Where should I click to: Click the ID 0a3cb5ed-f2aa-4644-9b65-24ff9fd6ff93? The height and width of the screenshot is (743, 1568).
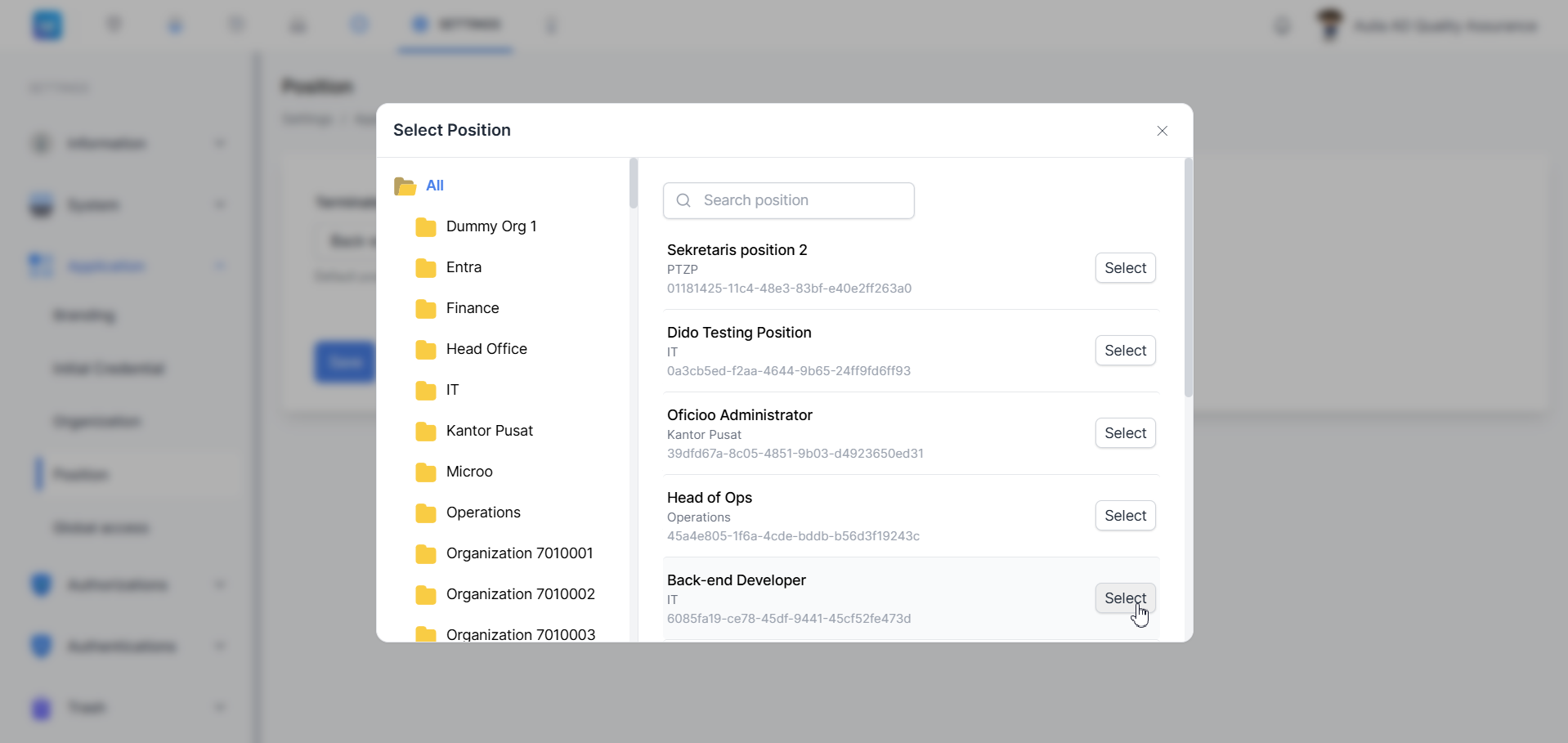[789, 371]
